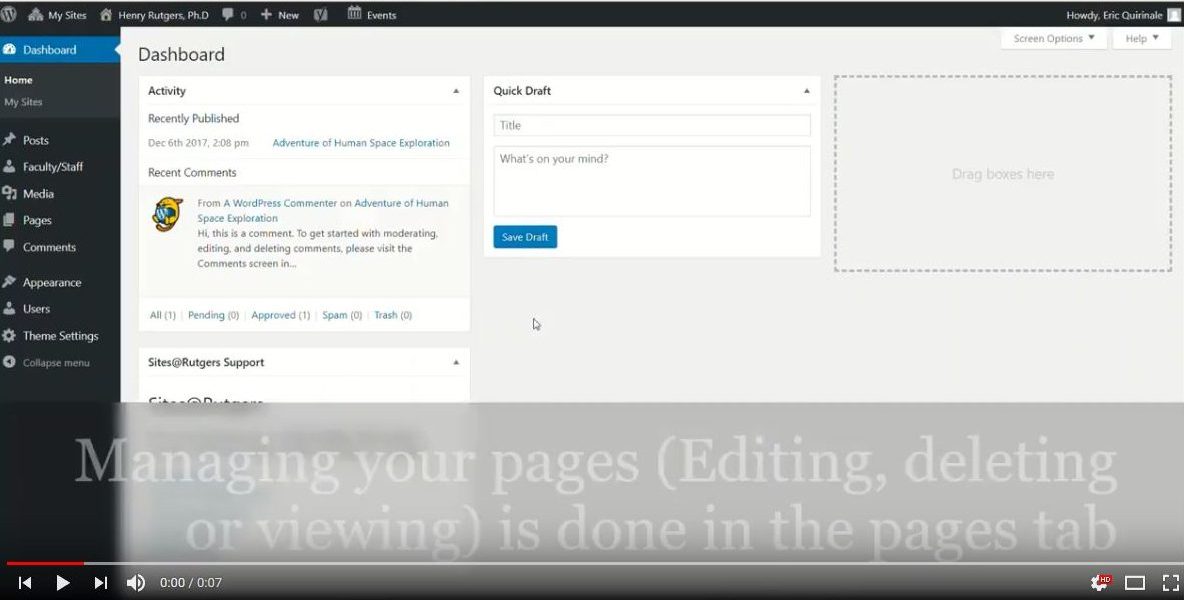The image size is (1184, 600).
Task: Click the Quick Draft Title field
Action: coord(652,125)
